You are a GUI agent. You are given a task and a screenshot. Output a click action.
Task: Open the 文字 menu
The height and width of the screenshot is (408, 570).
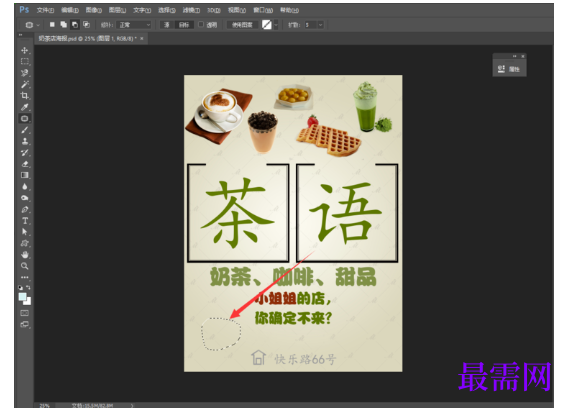142,10
